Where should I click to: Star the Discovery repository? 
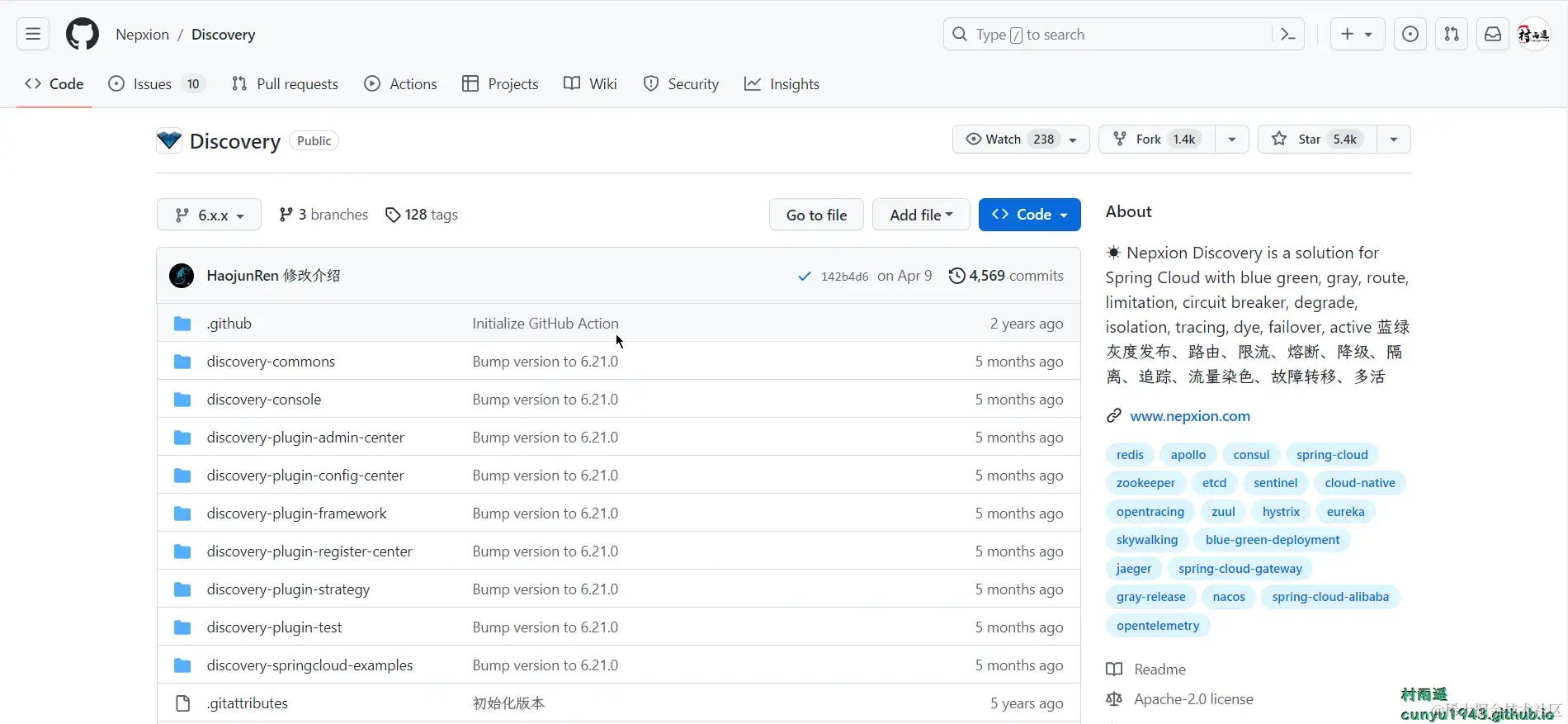coord(1317,140)
